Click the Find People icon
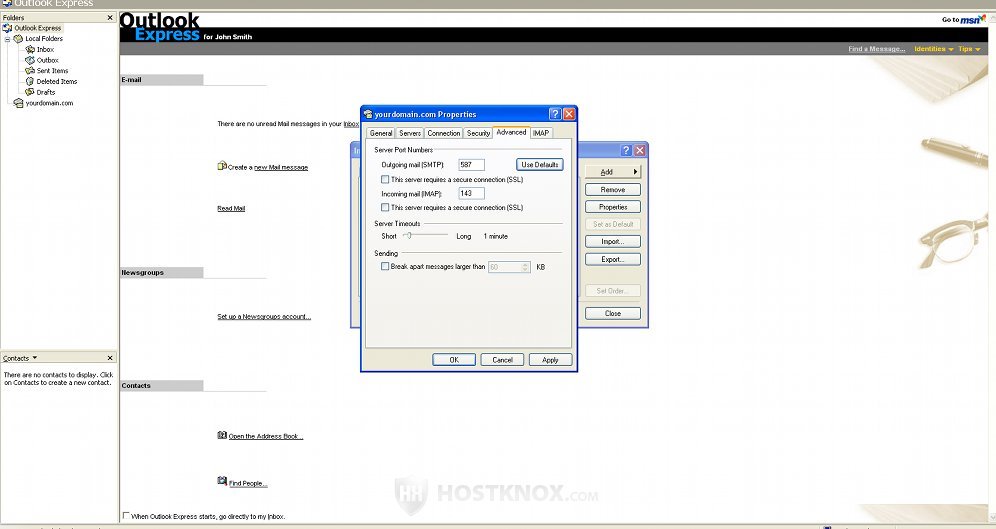This screenshot has width=996, height=529. (x=222, y=481)
